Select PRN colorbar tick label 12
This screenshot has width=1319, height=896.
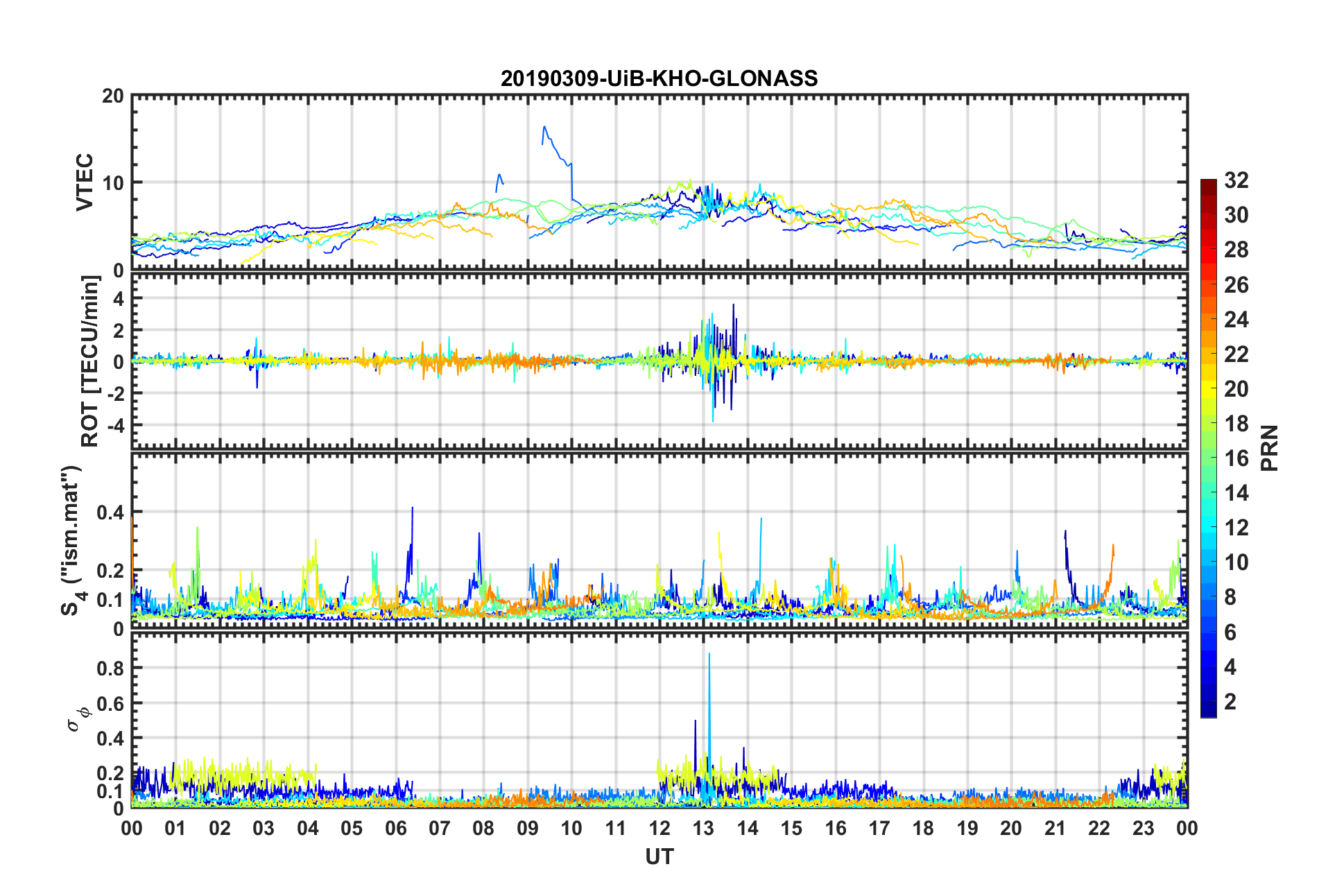coord(1236,528)
